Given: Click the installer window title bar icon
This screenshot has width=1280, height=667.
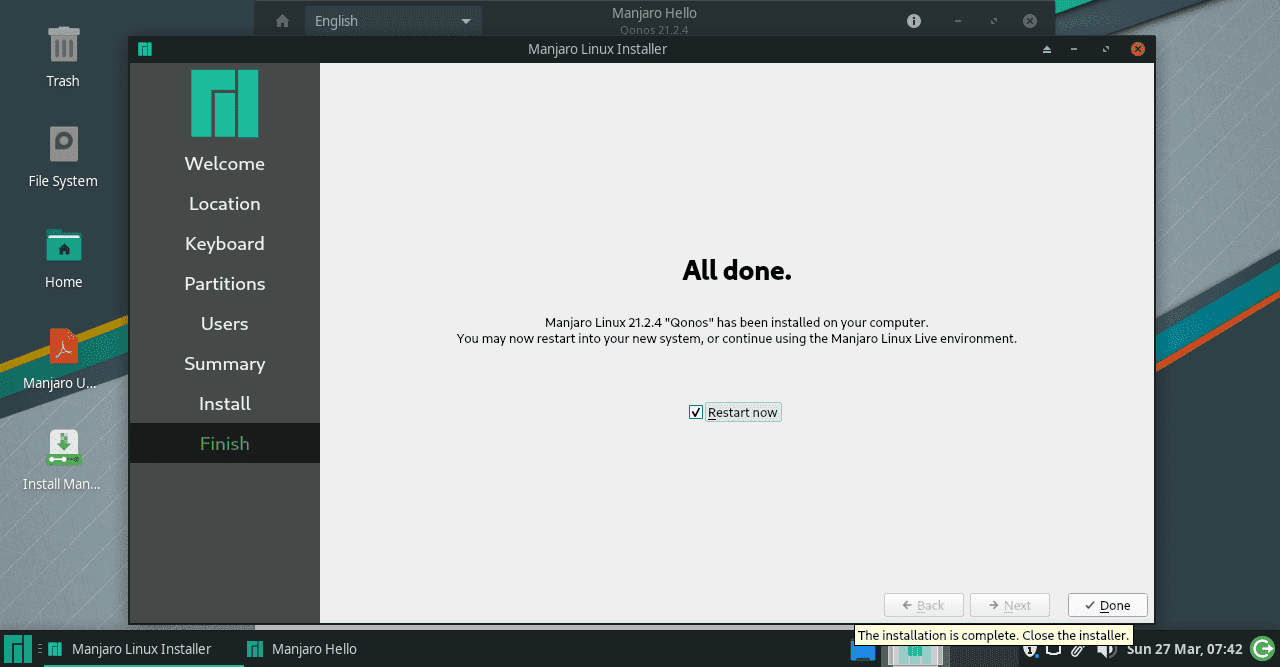Looking at the screenshot, I should point(145,49).
